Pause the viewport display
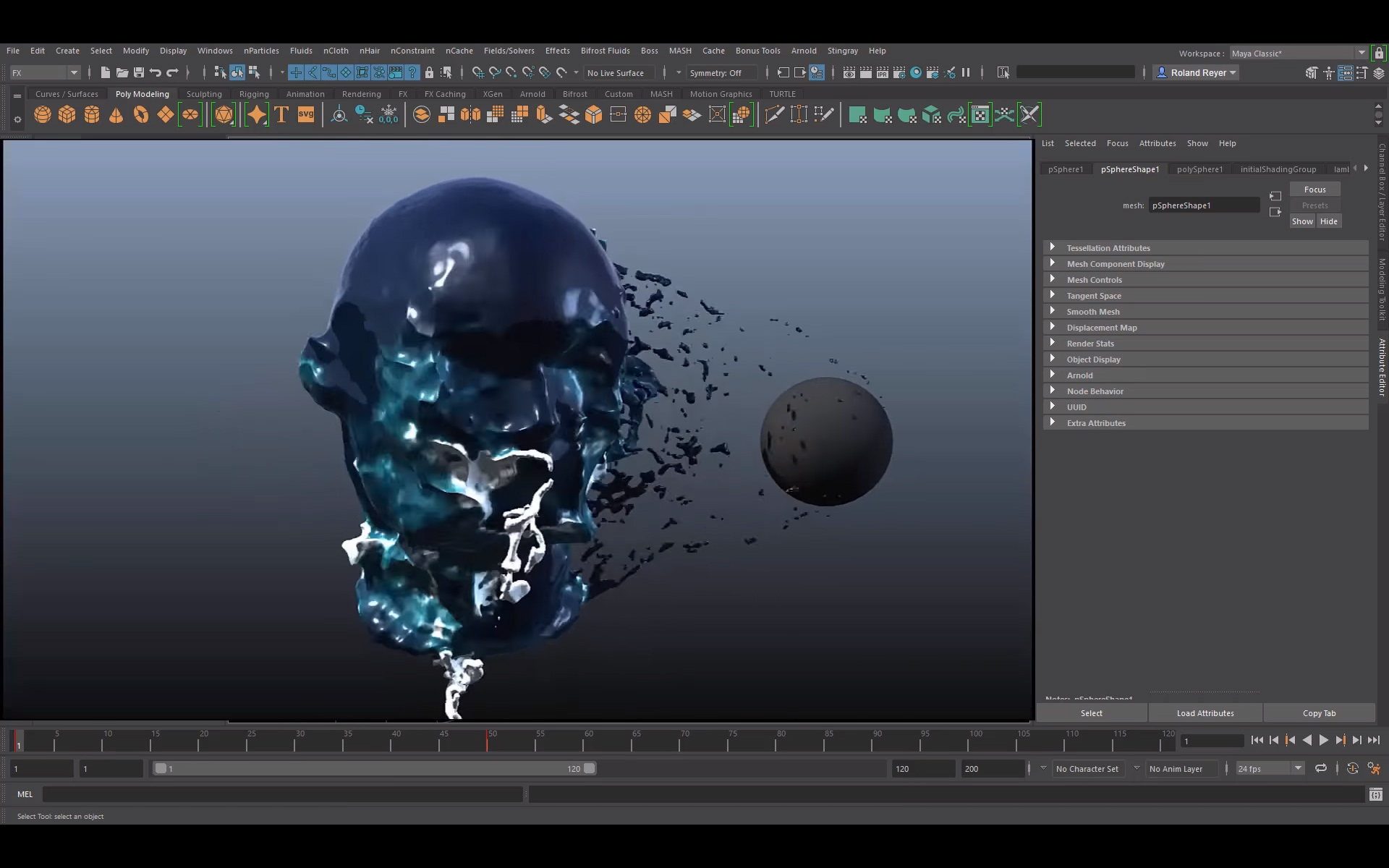This screenshot has width=1389, height=868. [967, 72]
